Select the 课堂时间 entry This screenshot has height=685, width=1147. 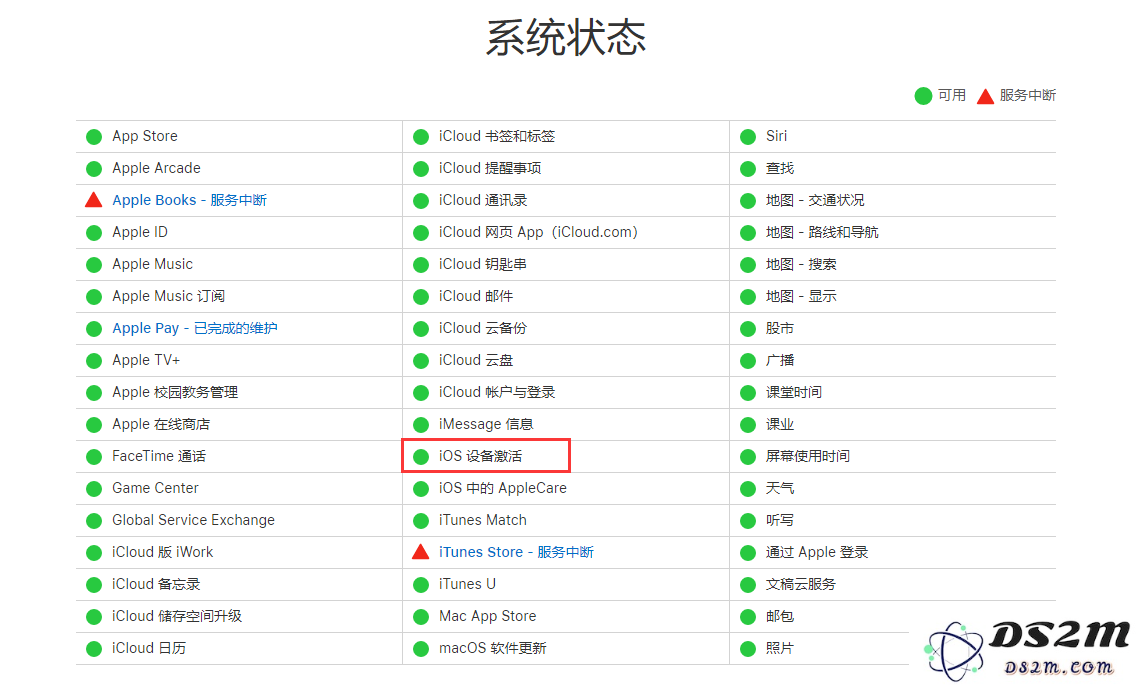coord(794,392)
